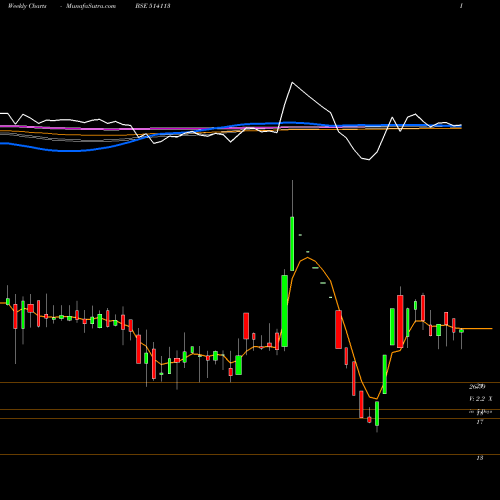The width and height of the screenshot is (500, 500).
Task: Click the peak of the white indicator line
Action: [x=292, y=82]
